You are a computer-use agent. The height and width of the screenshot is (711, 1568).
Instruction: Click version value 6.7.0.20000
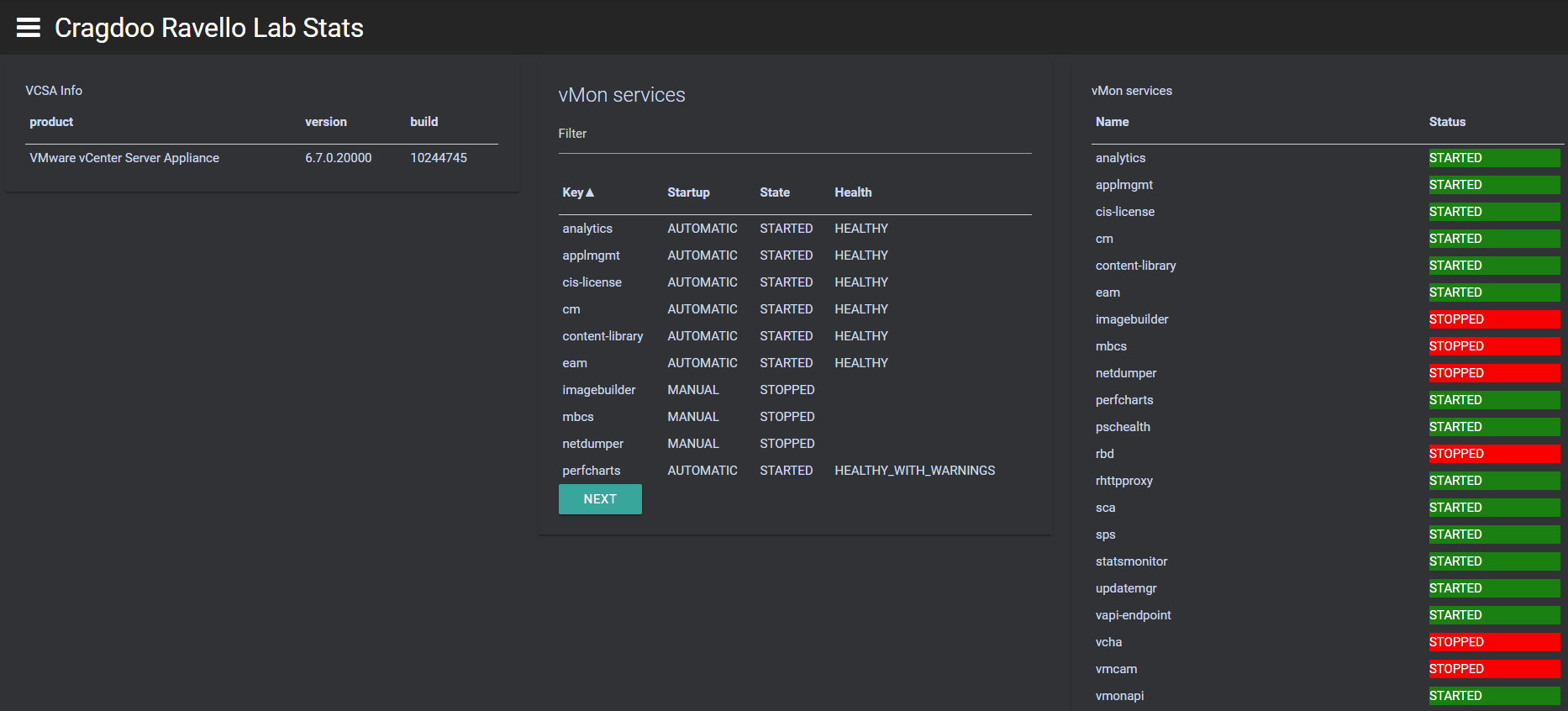pyautogui.click(x=339, y=158)
